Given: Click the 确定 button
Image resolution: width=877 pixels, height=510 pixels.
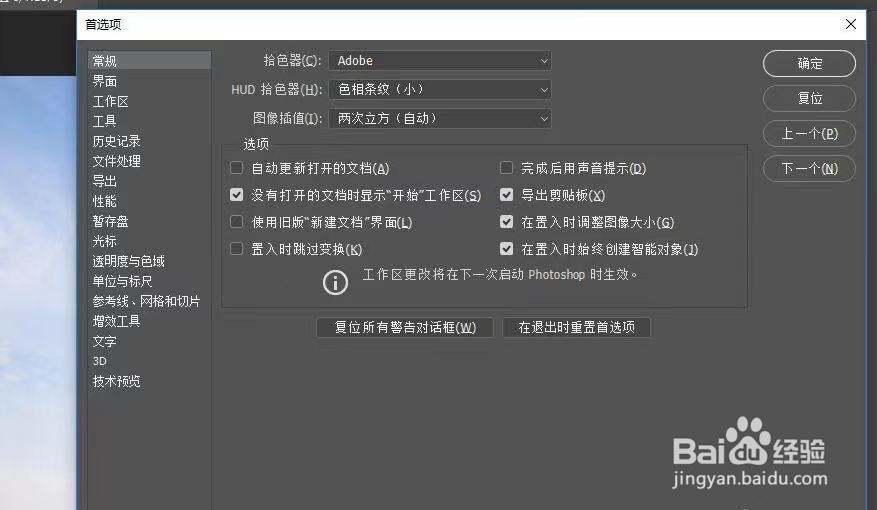Looking at the screenshot, I should click(x=809, y=63).
